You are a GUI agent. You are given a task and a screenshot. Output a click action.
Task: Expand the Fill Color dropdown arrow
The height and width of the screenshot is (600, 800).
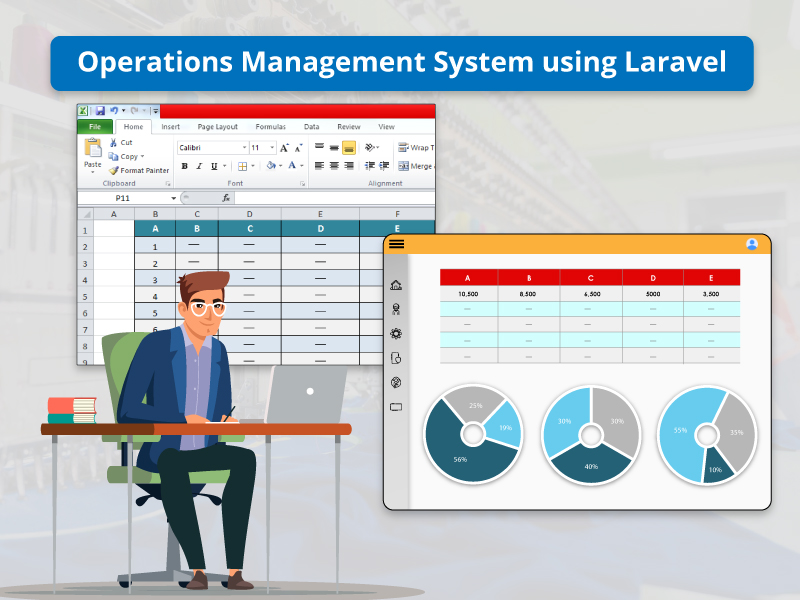coord(282,164)
